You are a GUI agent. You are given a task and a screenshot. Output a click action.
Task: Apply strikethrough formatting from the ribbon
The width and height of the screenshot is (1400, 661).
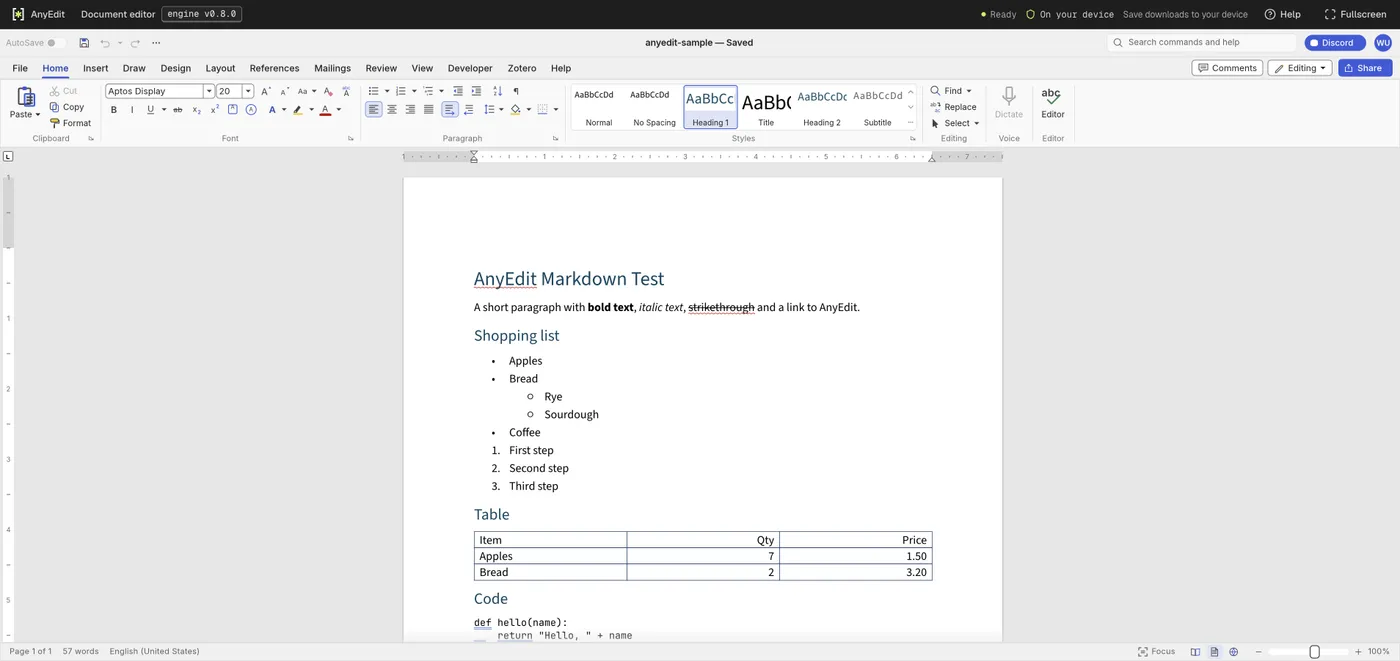coord(177,110)
